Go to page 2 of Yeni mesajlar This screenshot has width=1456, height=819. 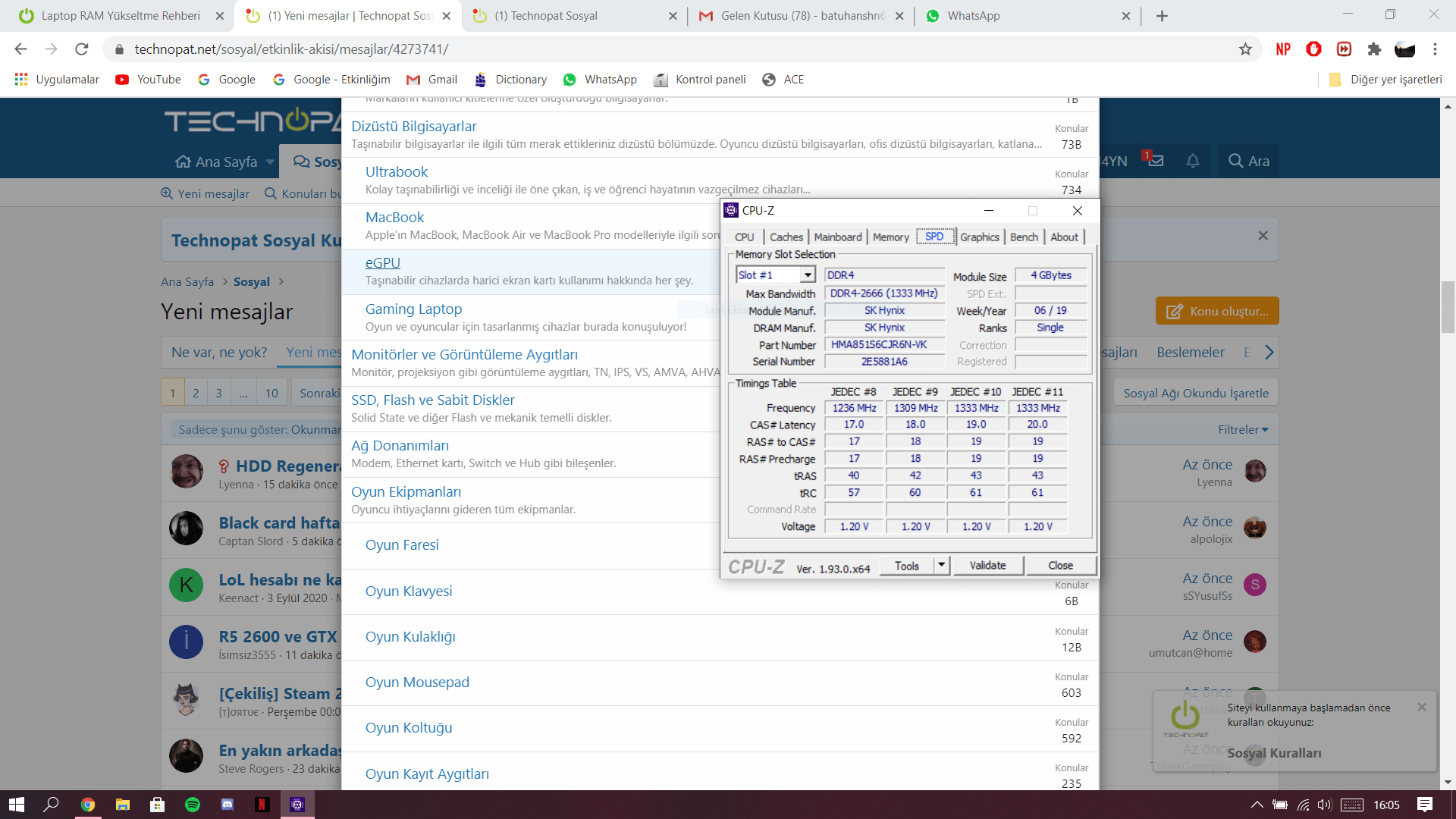tap(196, 393)
